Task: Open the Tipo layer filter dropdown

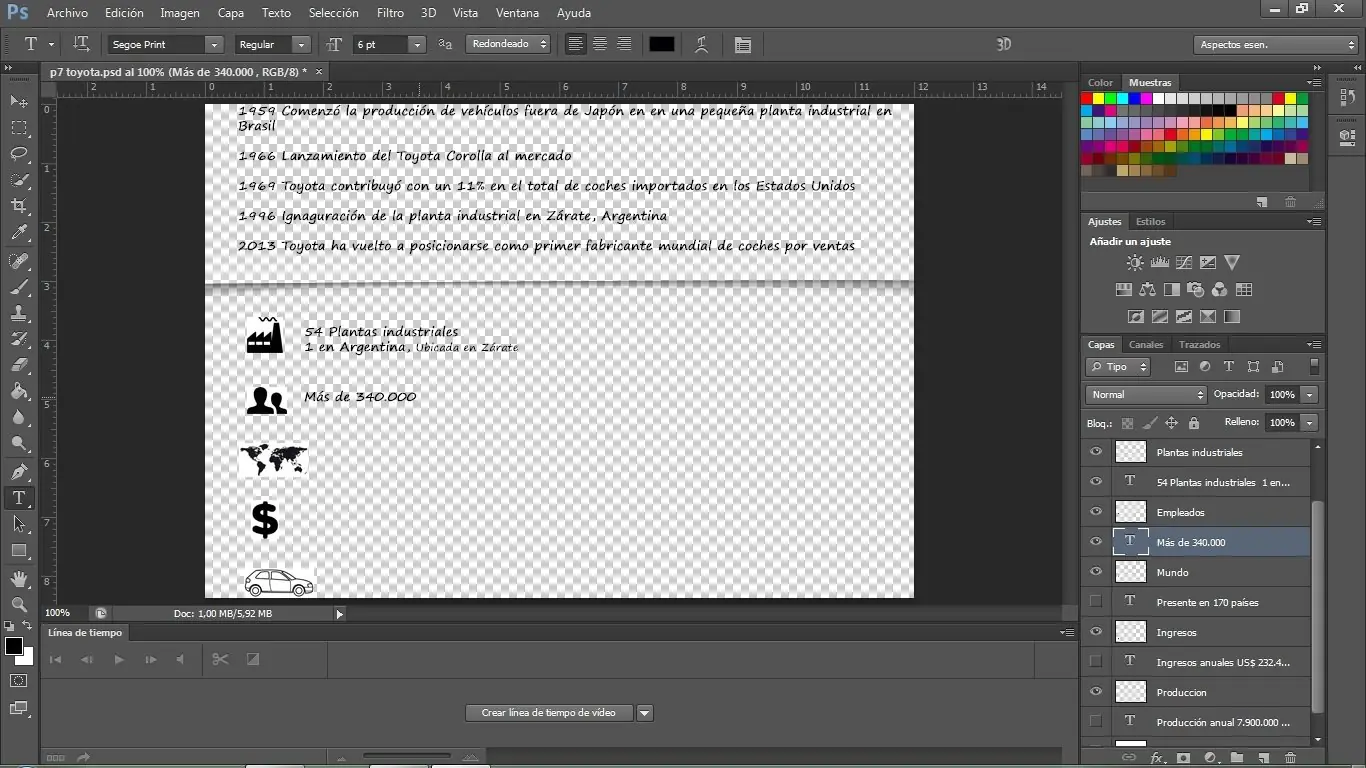Action: point(1119,367)
